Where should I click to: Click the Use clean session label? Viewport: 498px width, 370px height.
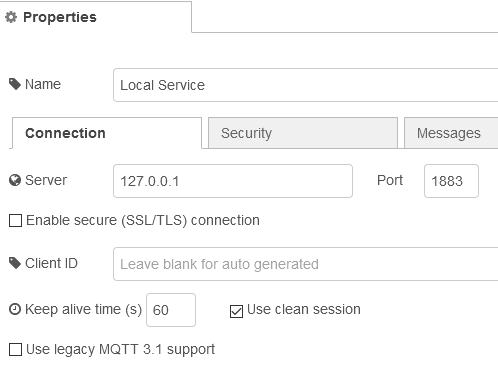304,310
